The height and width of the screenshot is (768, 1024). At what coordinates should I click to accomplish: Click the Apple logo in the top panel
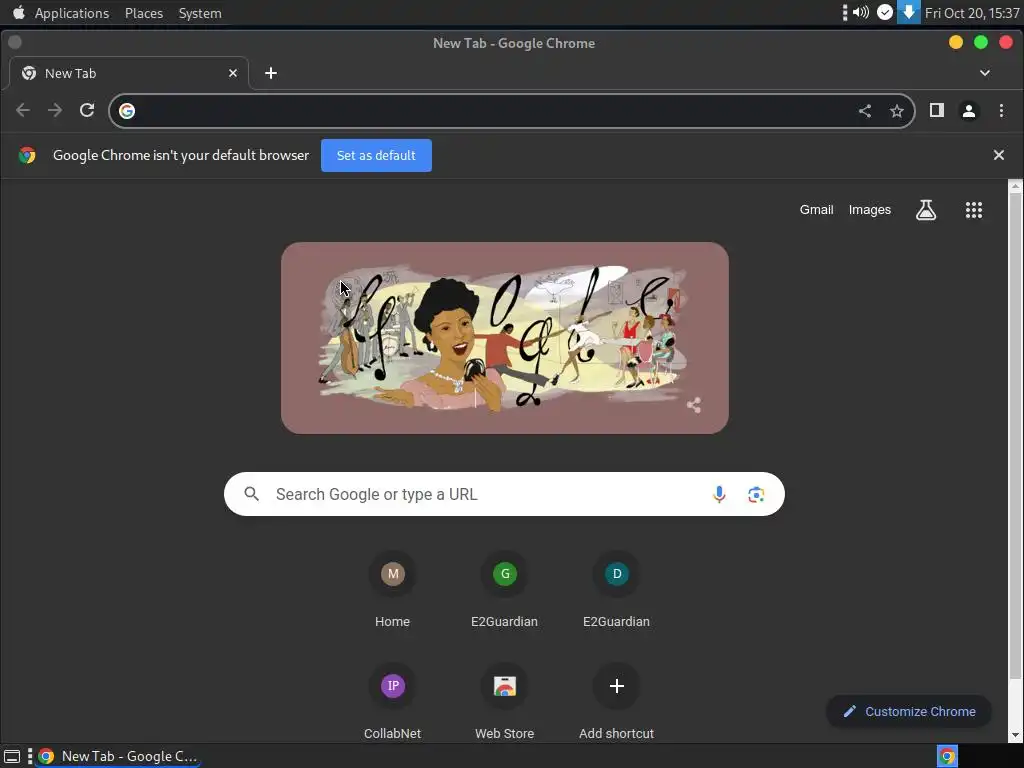[18, 12]
